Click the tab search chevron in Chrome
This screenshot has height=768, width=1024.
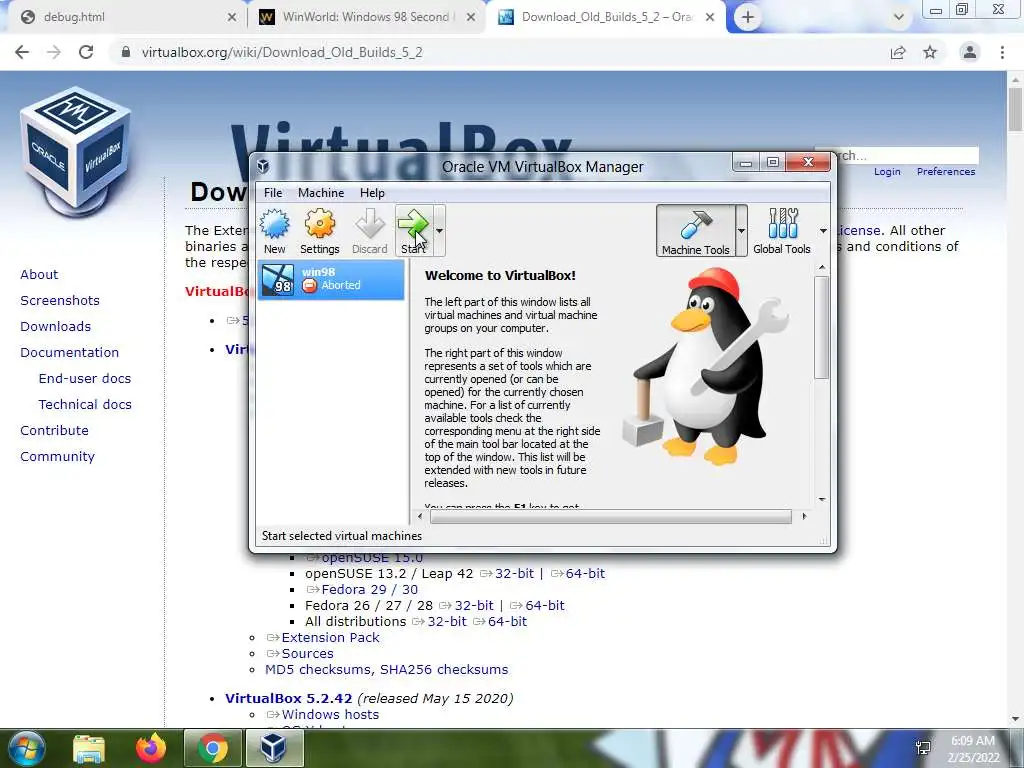pos(899,18)
